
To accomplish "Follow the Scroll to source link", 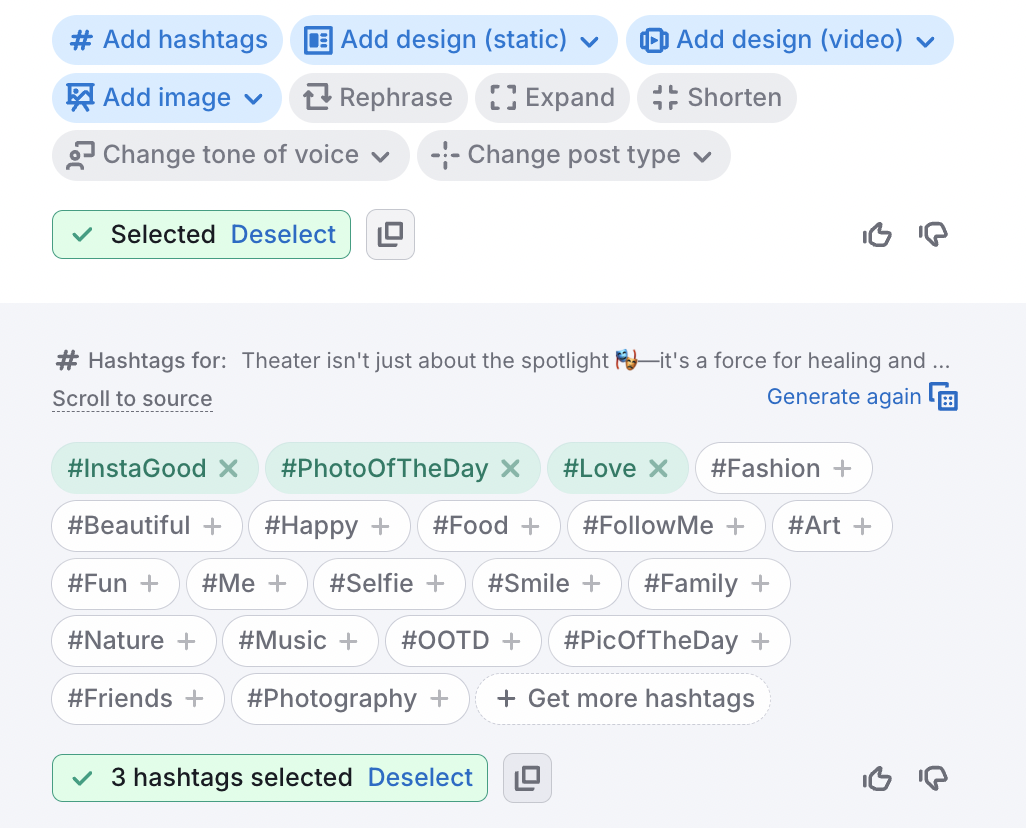I will (x=132, y=398).
